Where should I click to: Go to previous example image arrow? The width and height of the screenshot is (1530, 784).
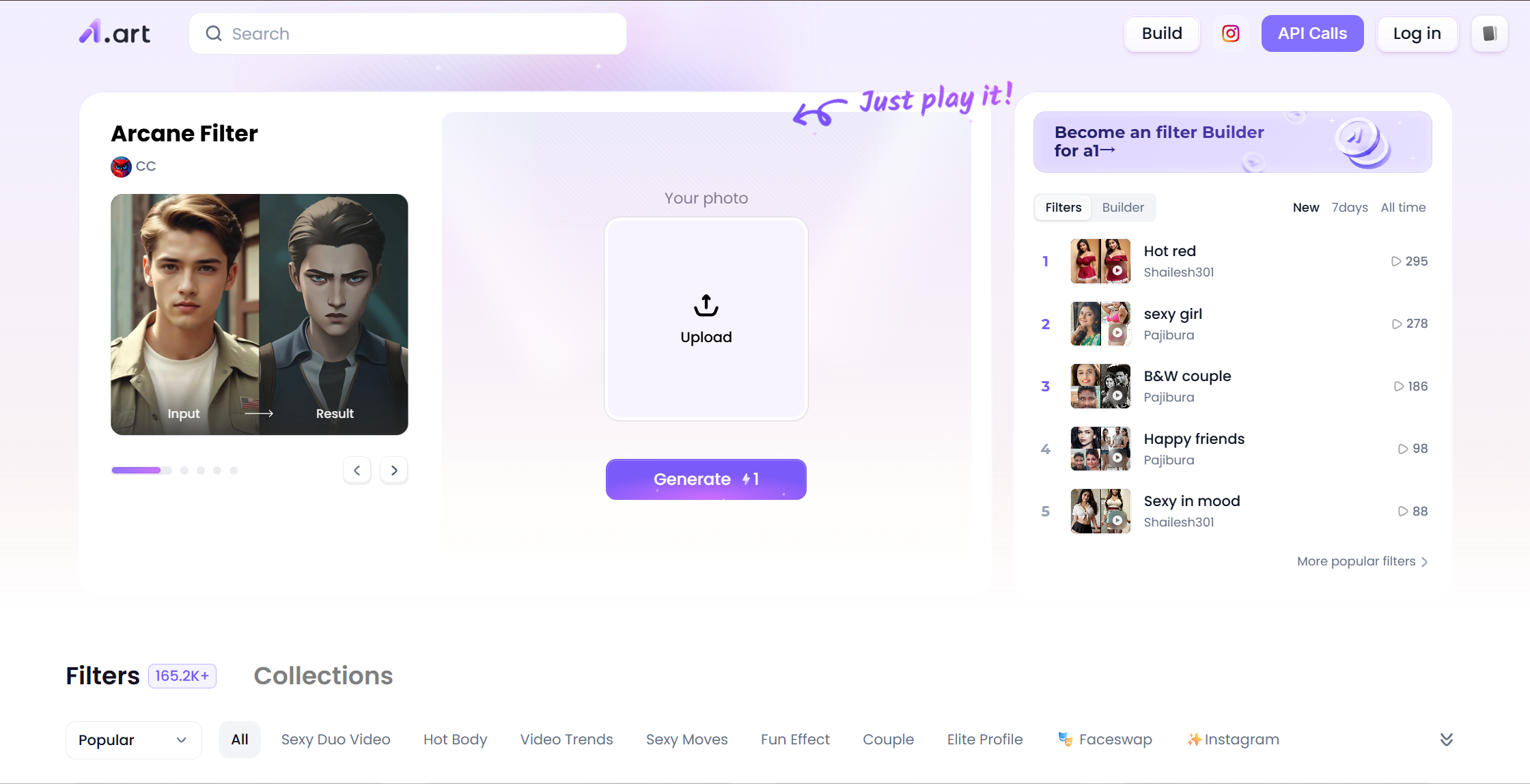coord(357,471)
